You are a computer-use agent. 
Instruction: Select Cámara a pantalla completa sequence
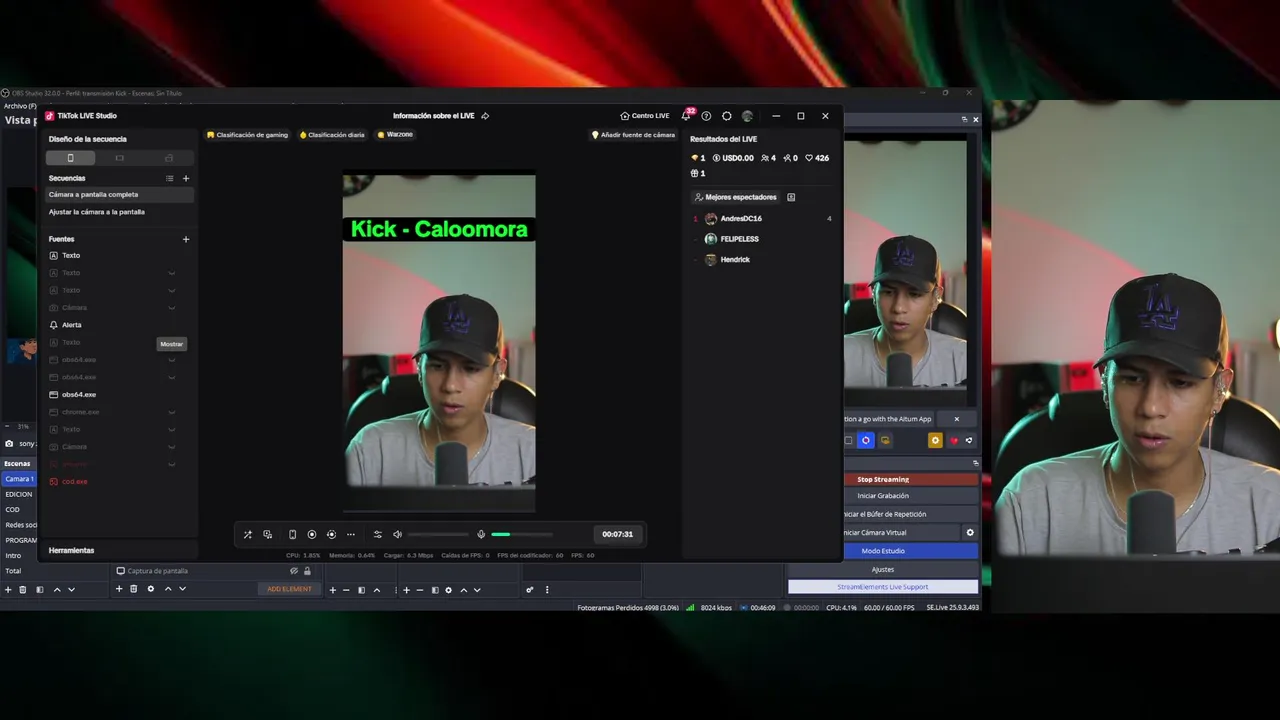click(x=119, y=195)
